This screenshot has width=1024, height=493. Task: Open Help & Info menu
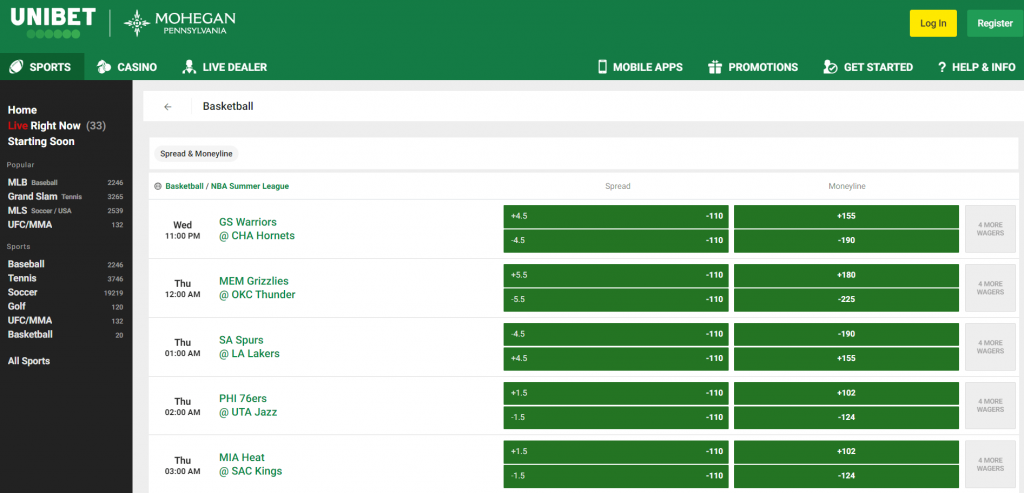[976, 67]
